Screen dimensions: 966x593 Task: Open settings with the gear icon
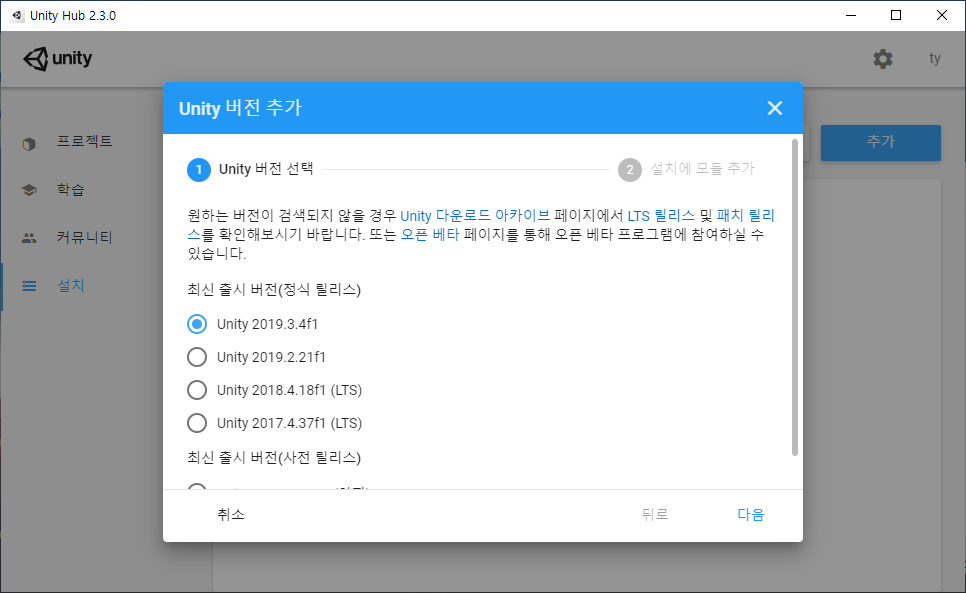883,59
